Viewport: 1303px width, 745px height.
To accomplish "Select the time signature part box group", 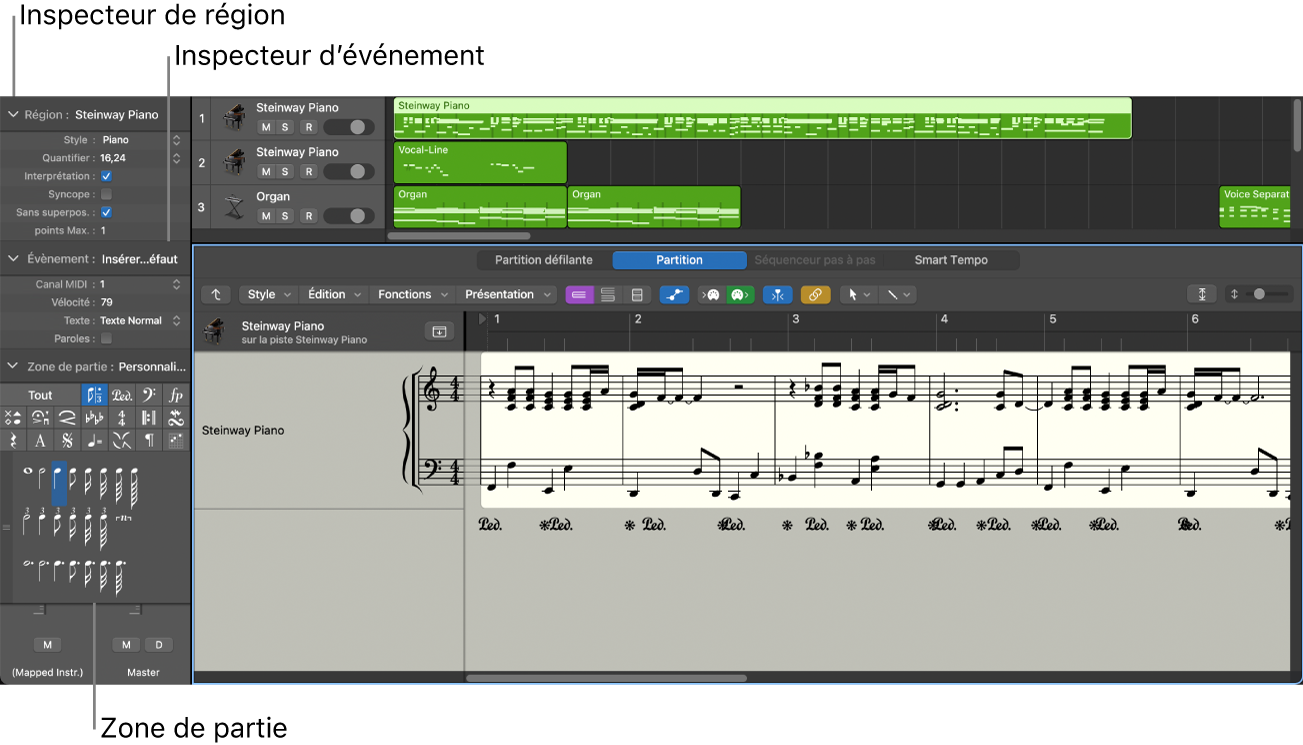I will point(122,418).
